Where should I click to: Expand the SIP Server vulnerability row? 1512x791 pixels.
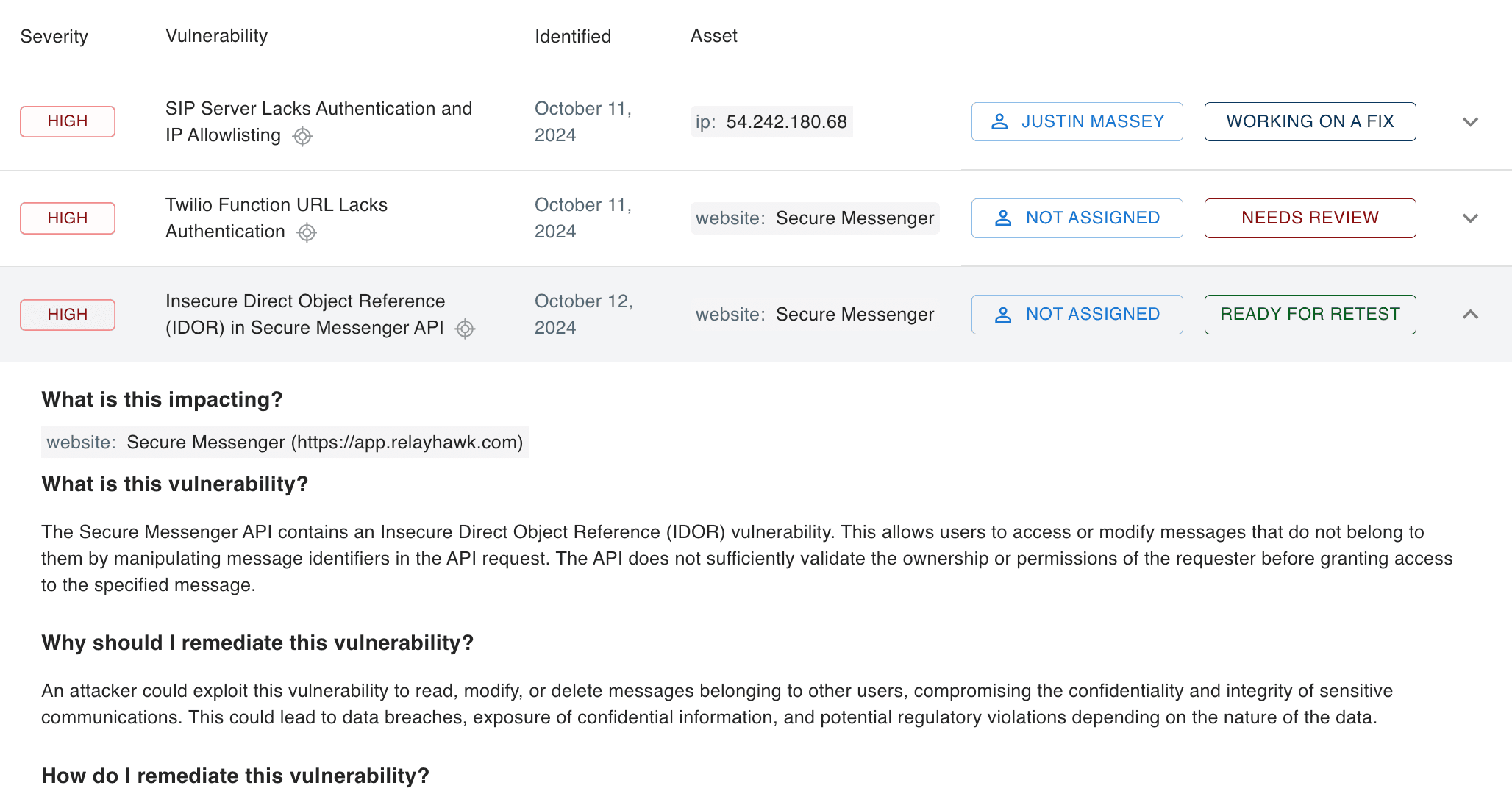(x=1470, y=122)
